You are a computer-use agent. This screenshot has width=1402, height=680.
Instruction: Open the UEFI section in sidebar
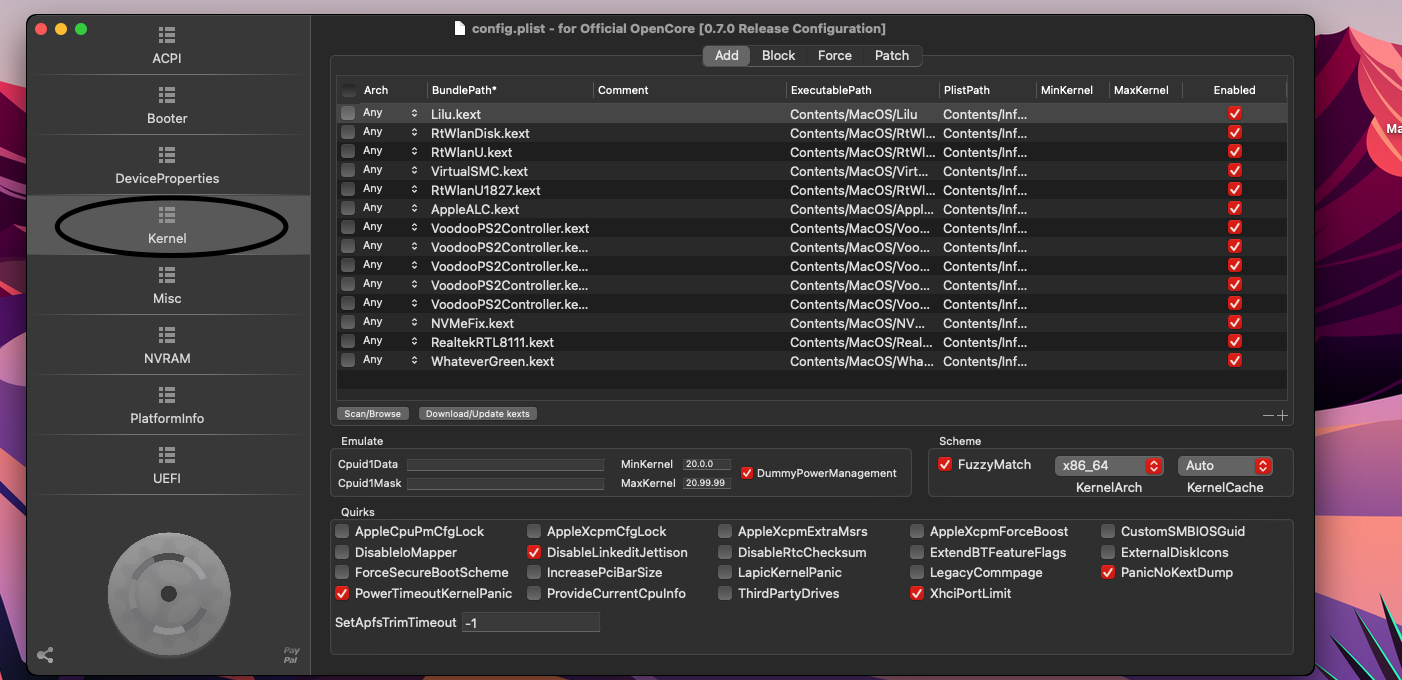167,466
